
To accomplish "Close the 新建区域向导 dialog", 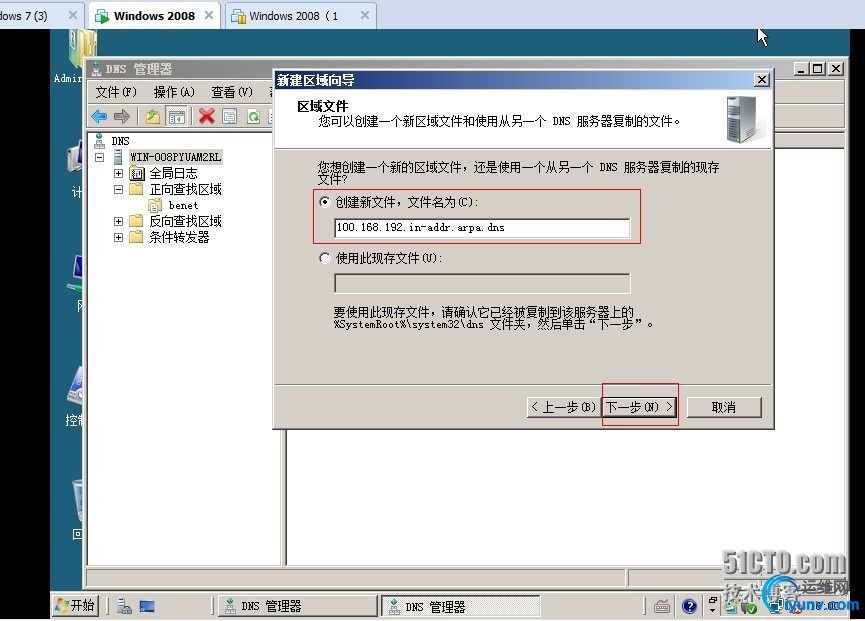I will (x=762, y=80).
